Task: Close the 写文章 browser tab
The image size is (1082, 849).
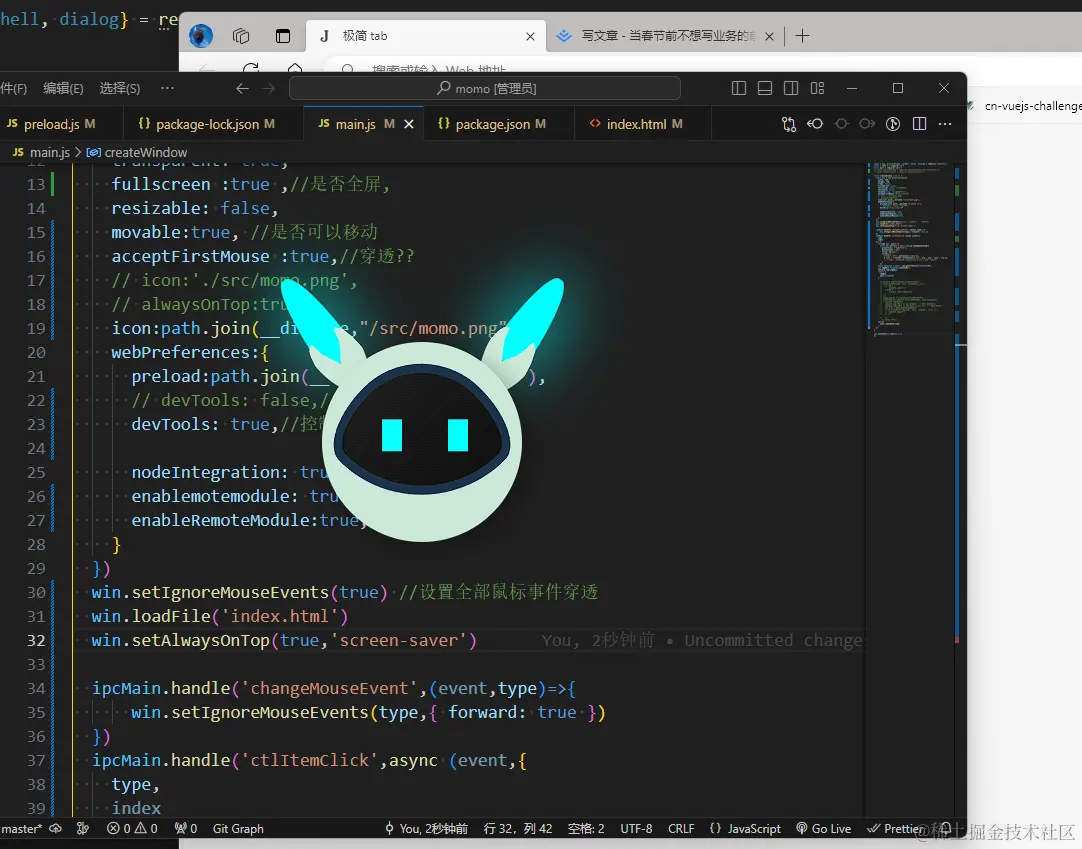Action: tap(769, 36)
